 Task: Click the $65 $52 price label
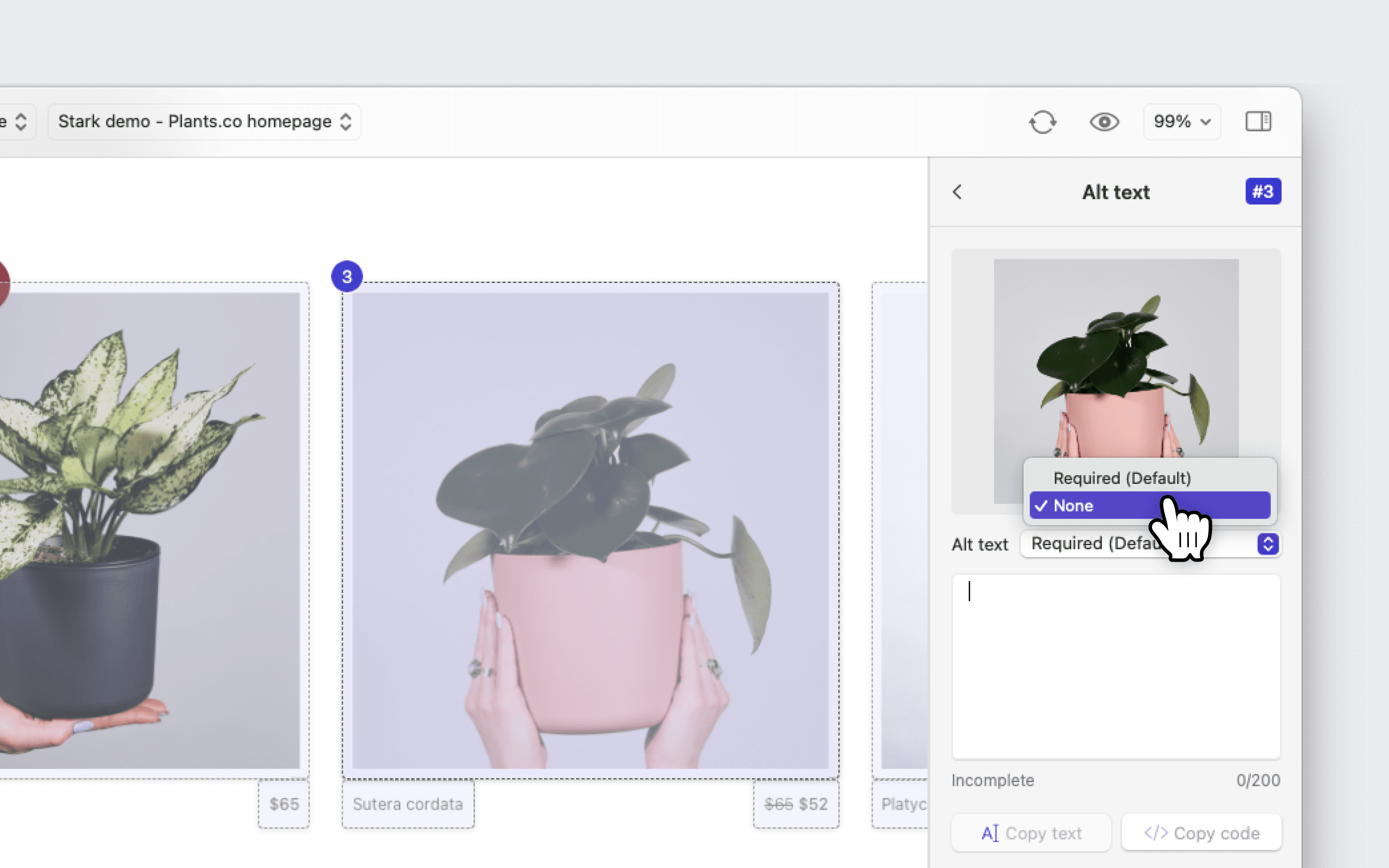click(796, 804)
